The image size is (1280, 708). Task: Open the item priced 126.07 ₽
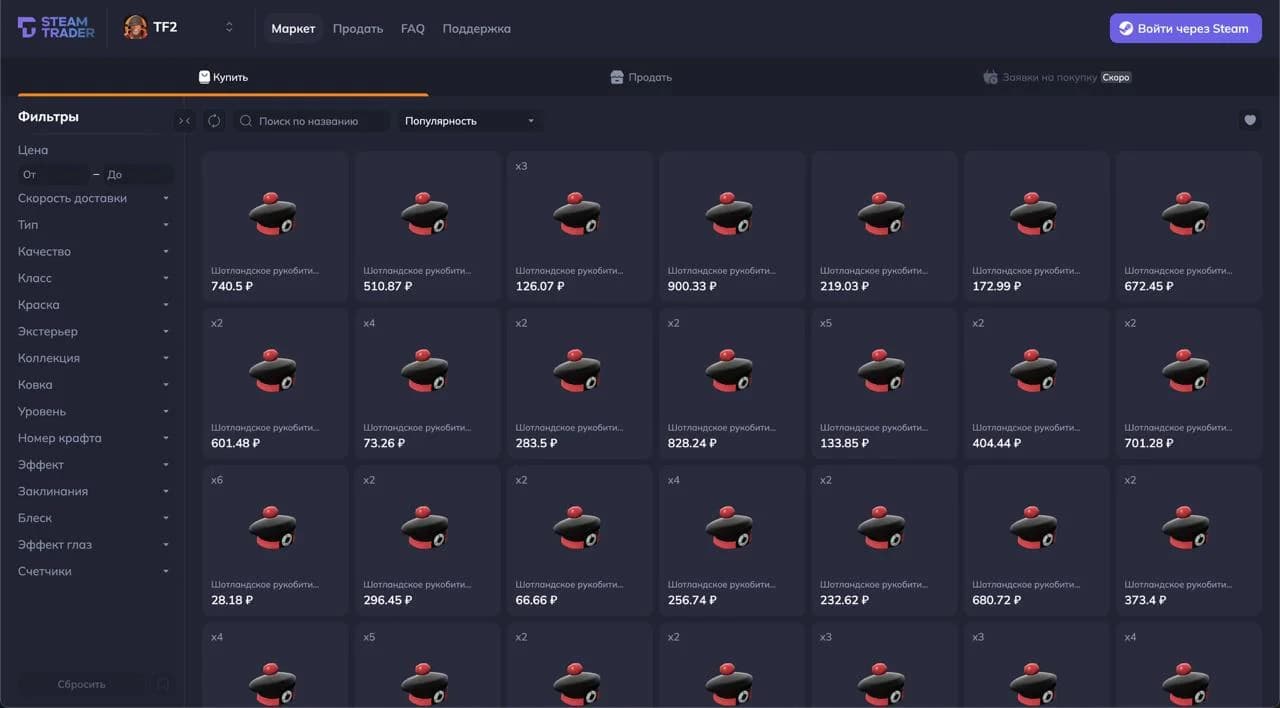[x=580, y=227]
